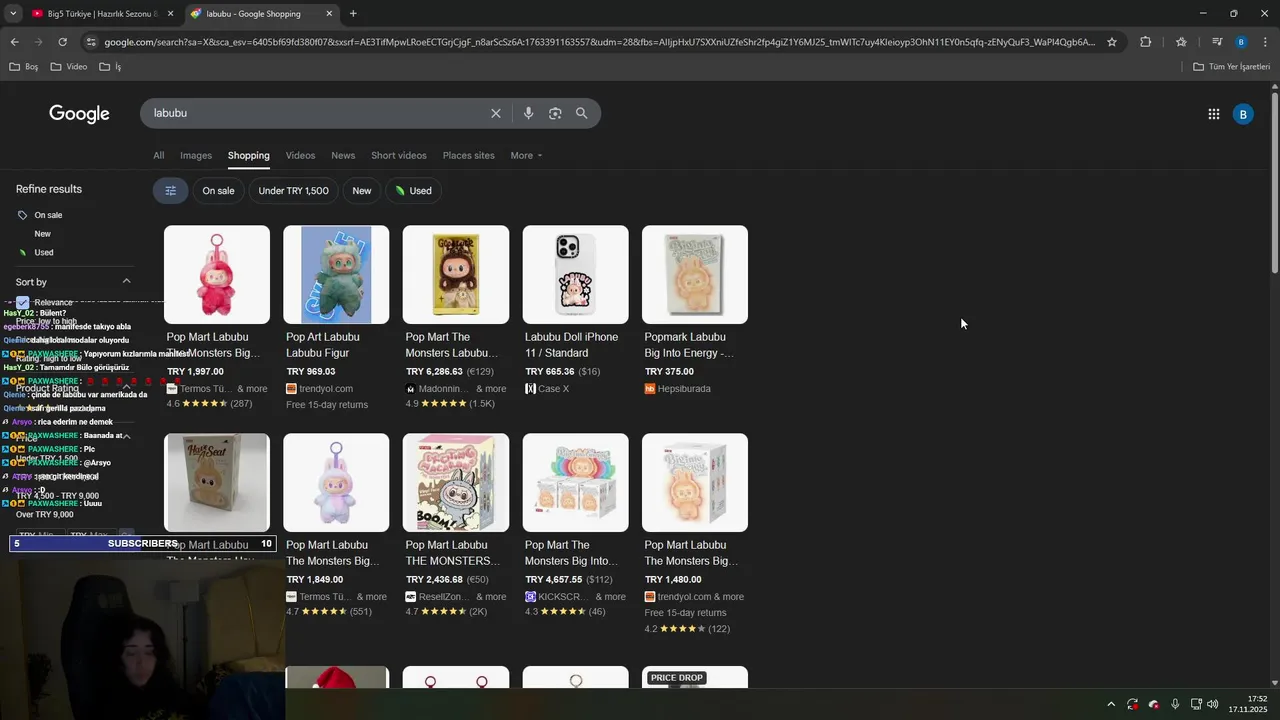Toggle the On sale filter chip
Image resolution: width=1280 pixels, height=720 pixels.
pyautogui.click(x=218, y=191)
